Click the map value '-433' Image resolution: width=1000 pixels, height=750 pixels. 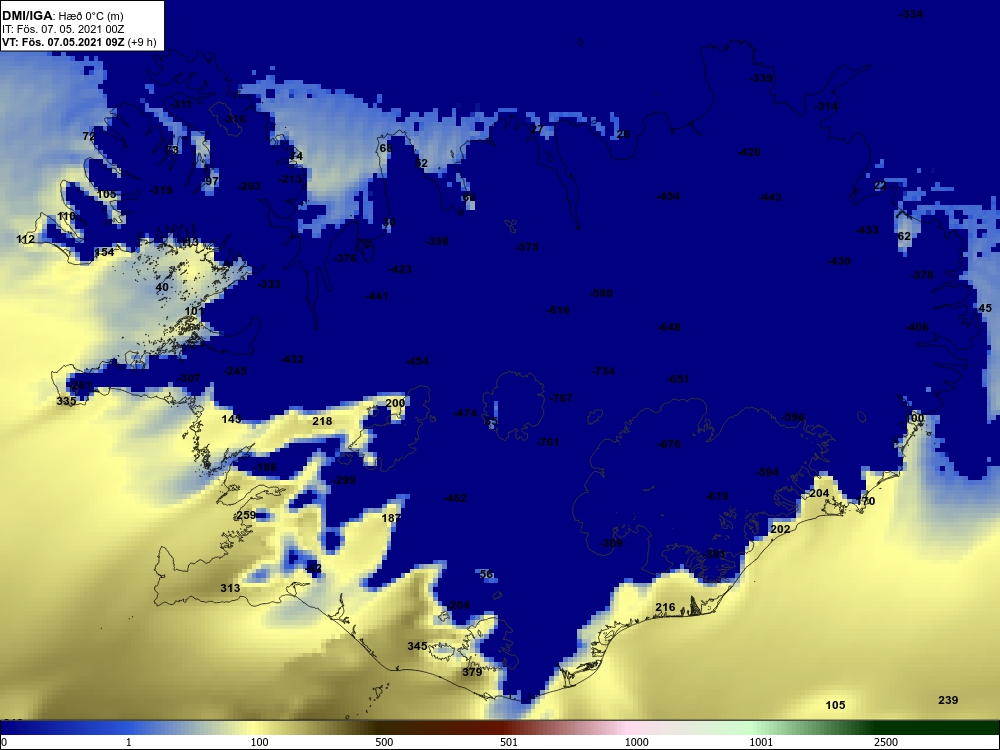coord(867,230)
